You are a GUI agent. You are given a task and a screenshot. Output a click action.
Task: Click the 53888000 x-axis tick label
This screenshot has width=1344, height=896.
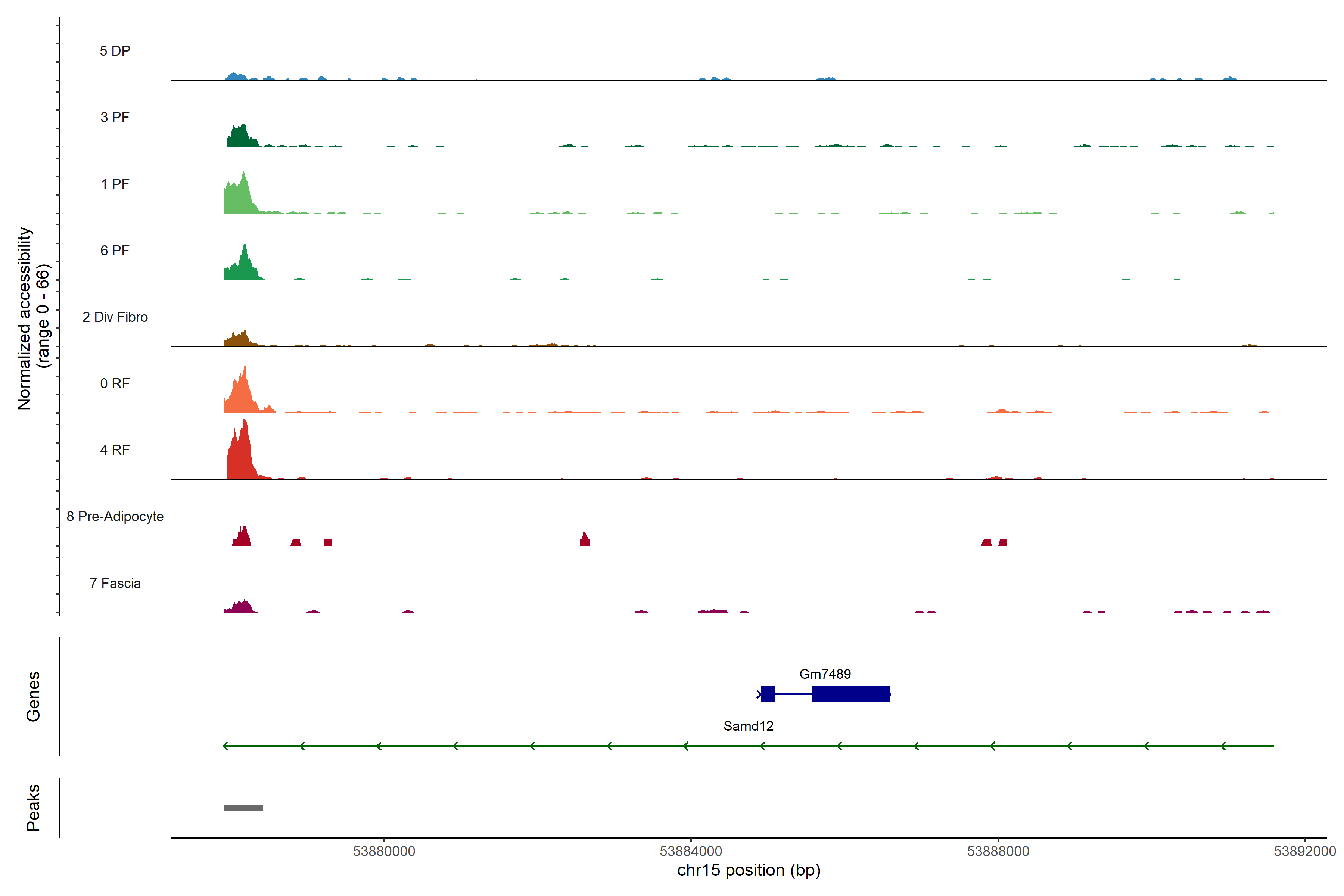click(x=998, y=851)
